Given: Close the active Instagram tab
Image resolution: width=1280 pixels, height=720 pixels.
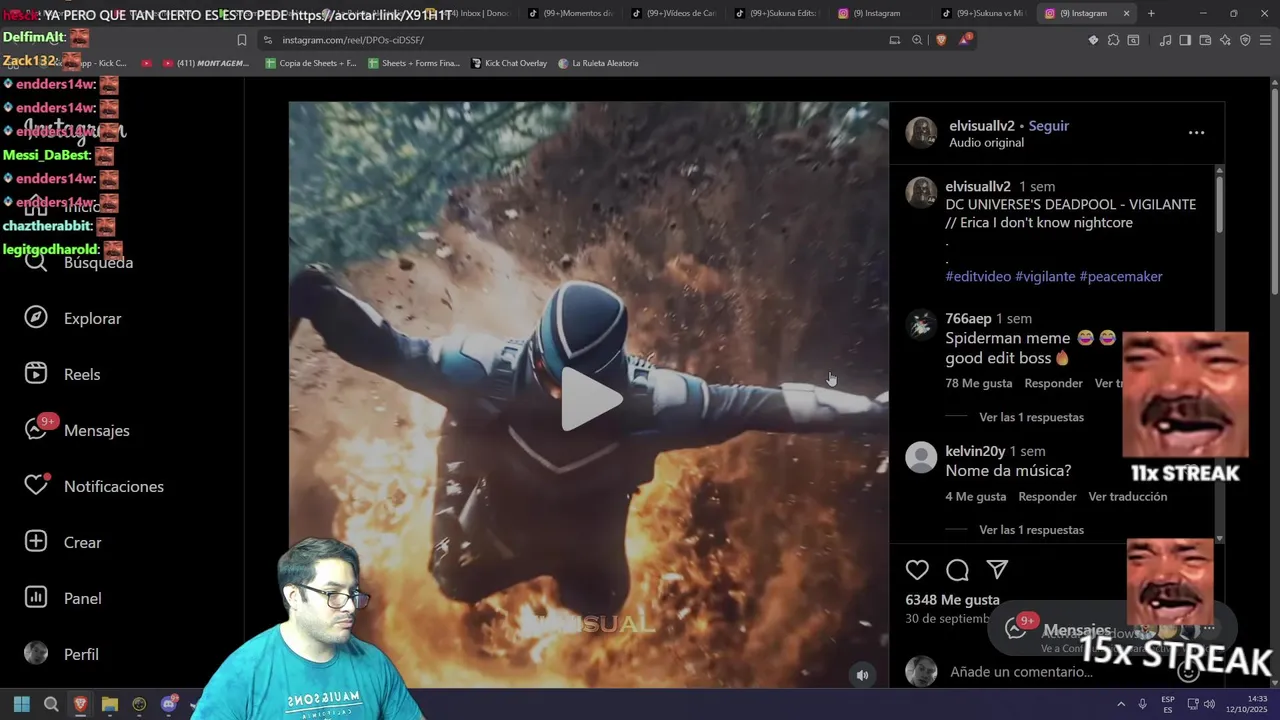Looking at the screenshot, I should [1126, 13].
